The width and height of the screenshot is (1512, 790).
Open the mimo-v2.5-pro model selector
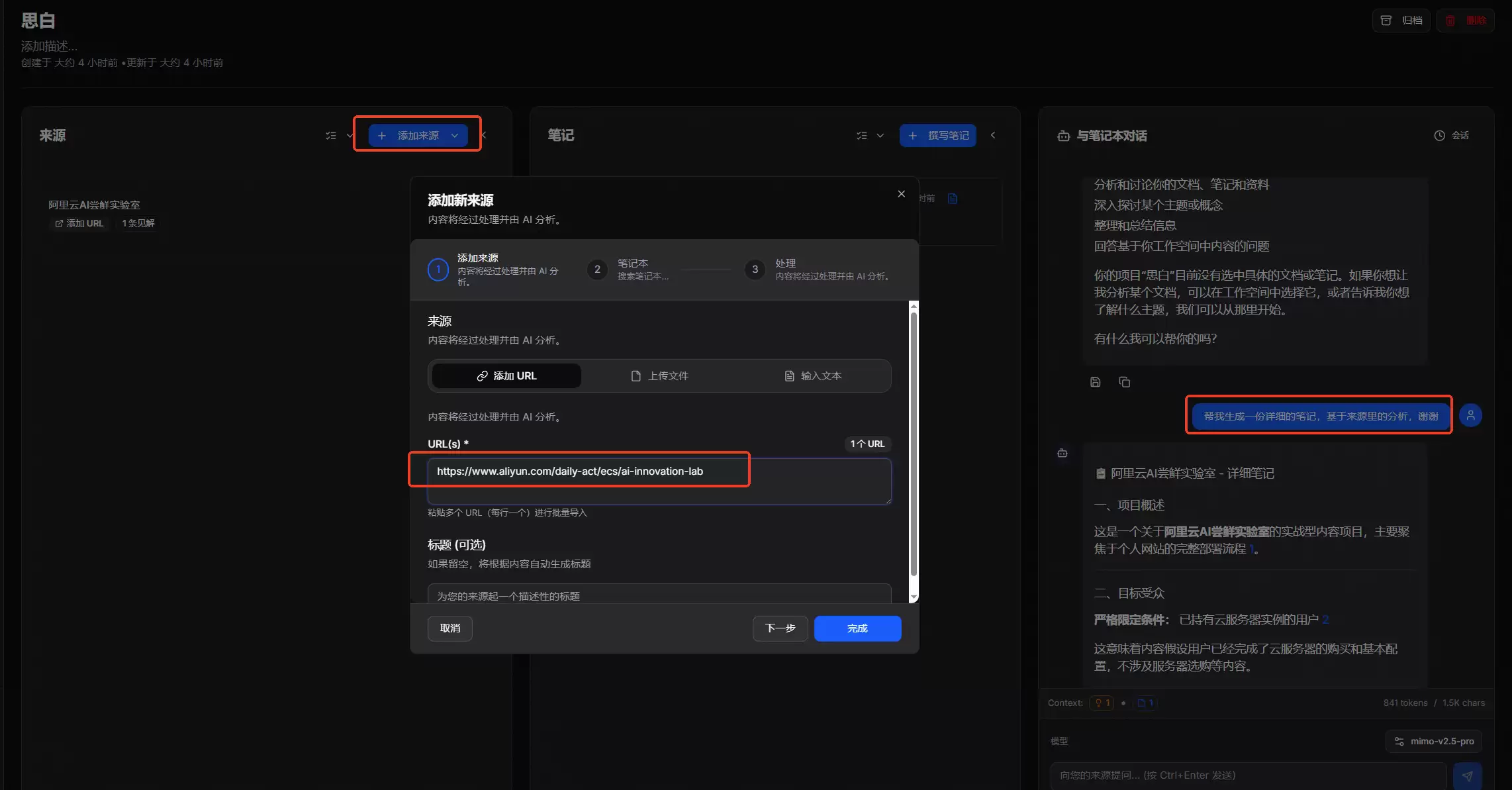tap(1433, 741)
